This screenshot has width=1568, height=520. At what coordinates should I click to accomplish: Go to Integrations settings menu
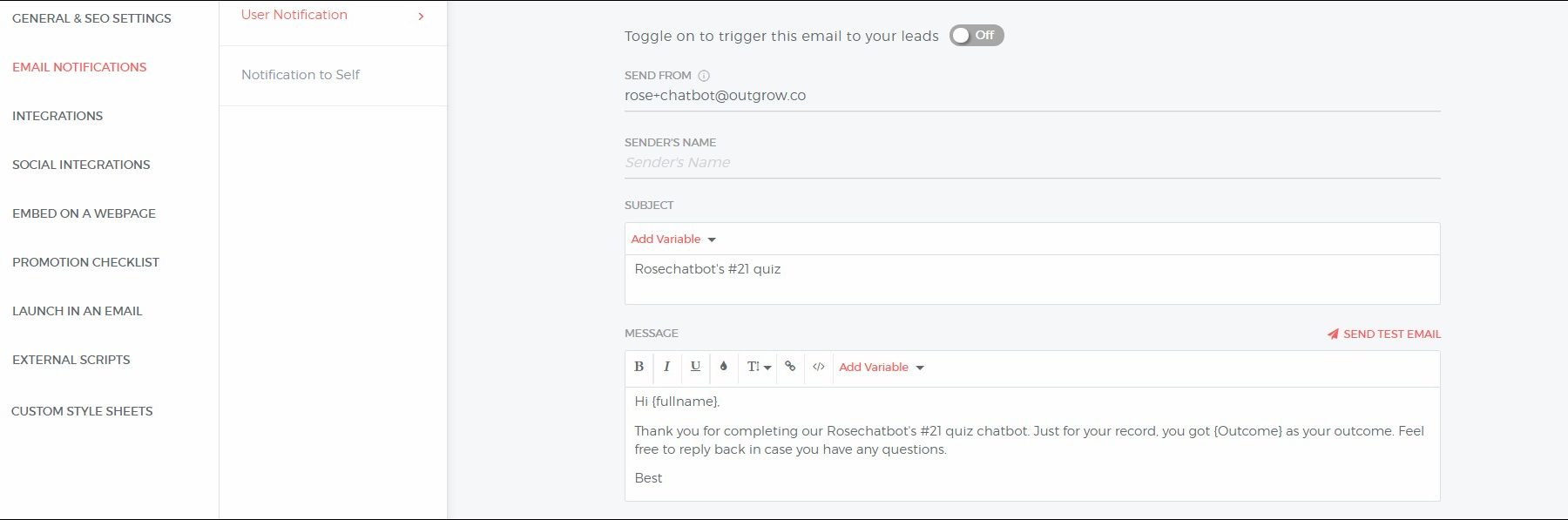[57, 116]
